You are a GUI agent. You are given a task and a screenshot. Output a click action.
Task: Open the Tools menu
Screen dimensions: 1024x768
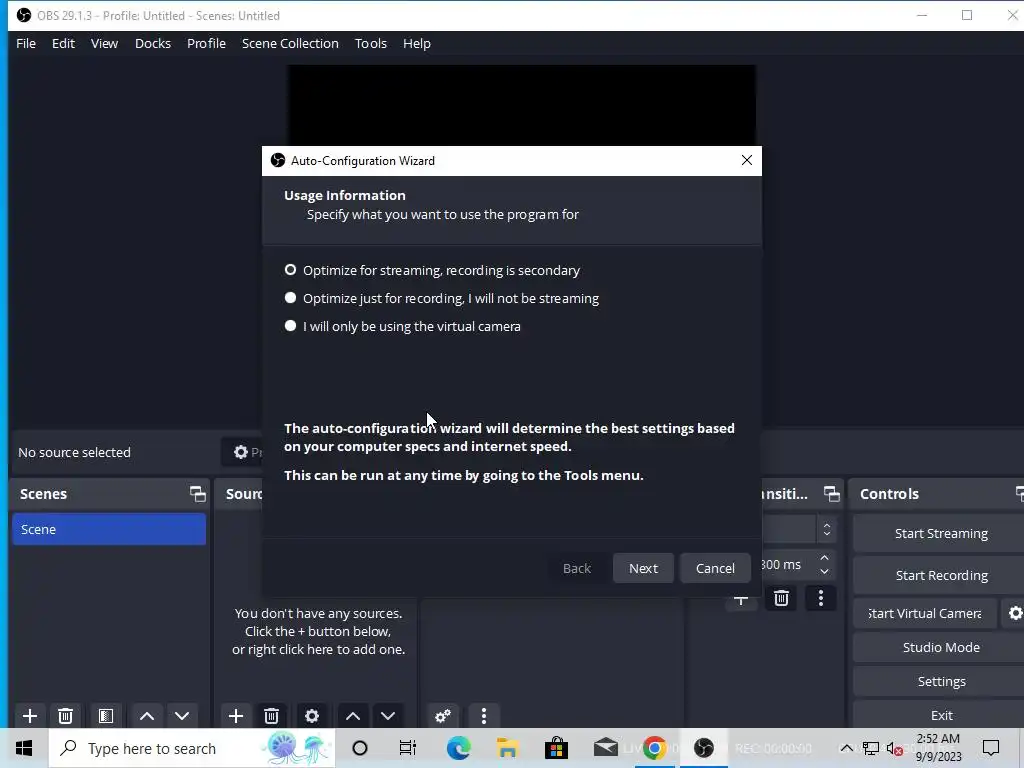[371, 43]
